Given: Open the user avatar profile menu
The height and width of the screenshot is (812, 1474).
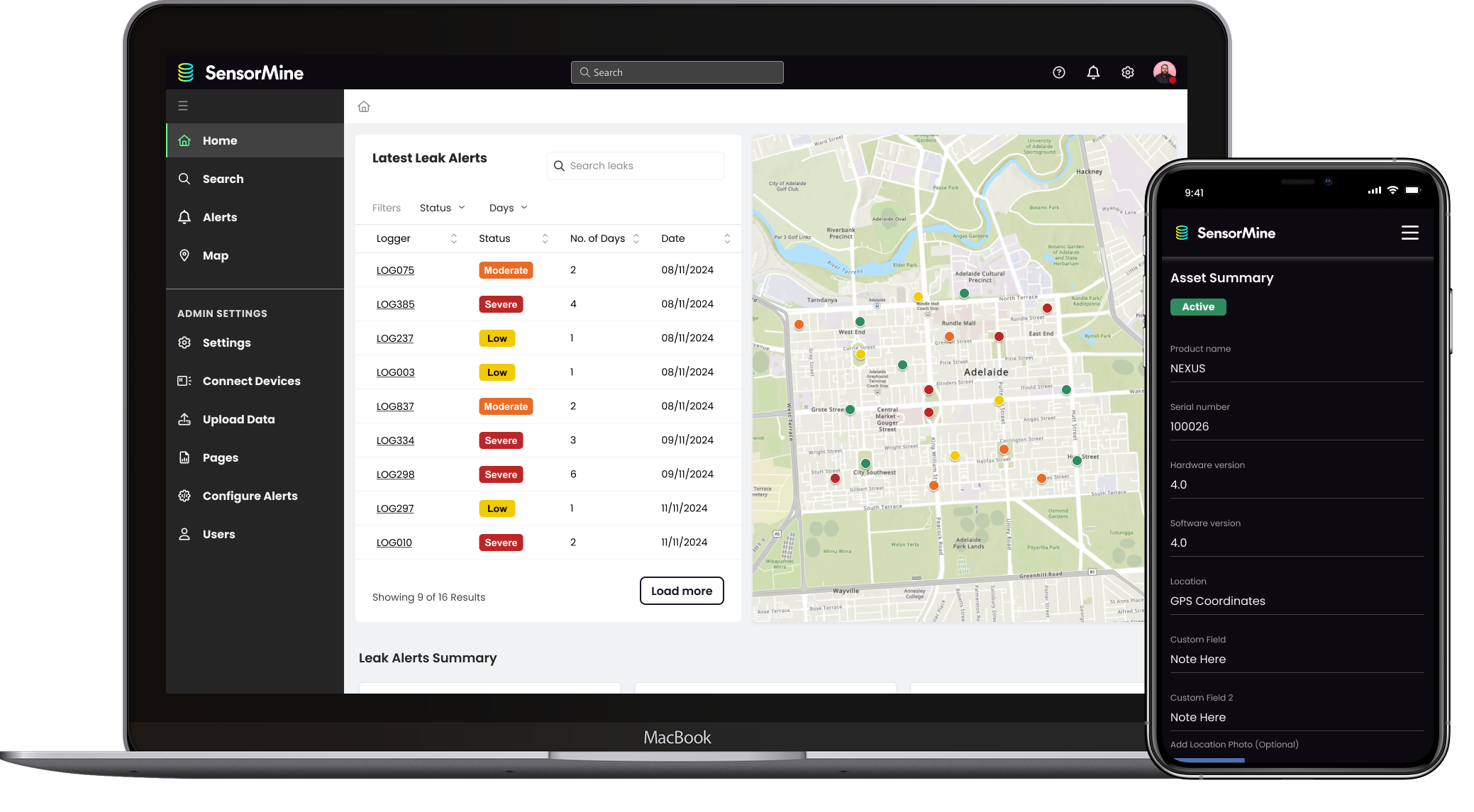Looking at the screenshot, I should pos(1165,72).
